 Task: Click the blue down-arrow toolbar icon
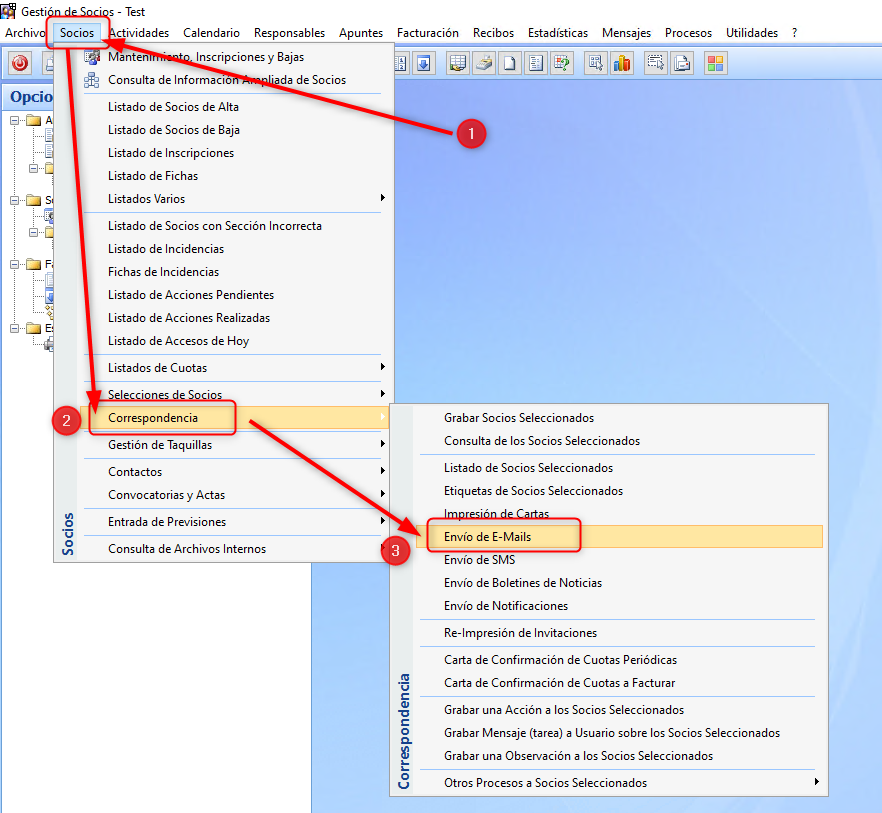[x=423, y=64]
